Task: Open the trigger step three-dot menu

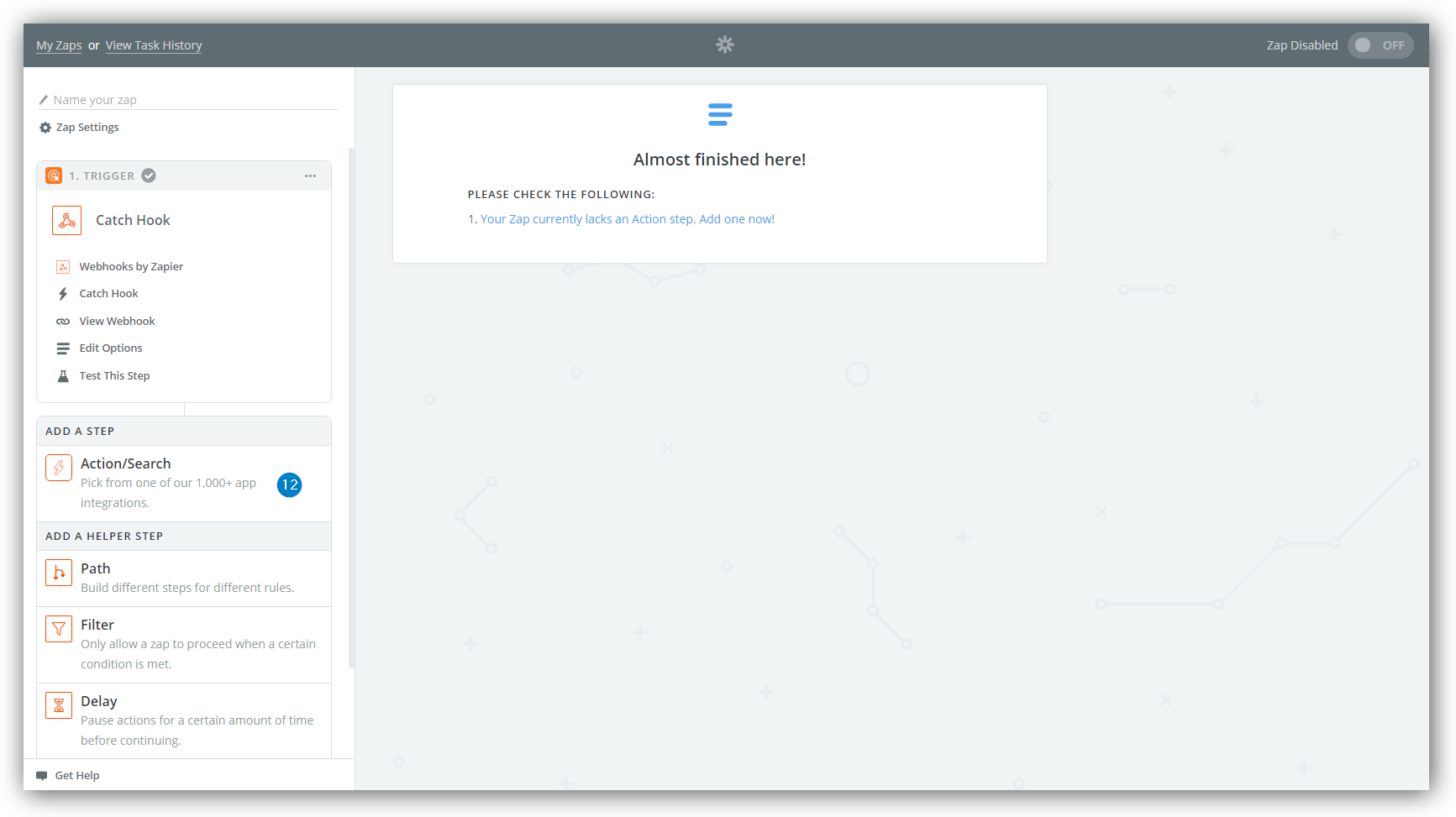Action: (311, 175)
